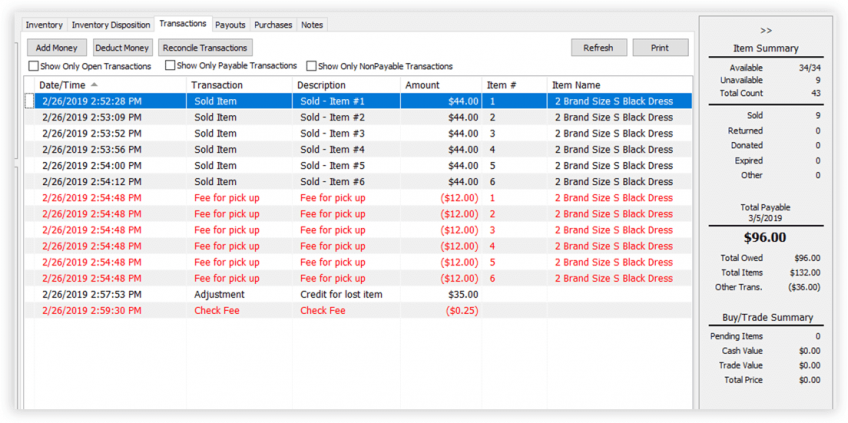Open the Inventory Disposition tab
The image size is (848, 423).
(x=111, y=25)
